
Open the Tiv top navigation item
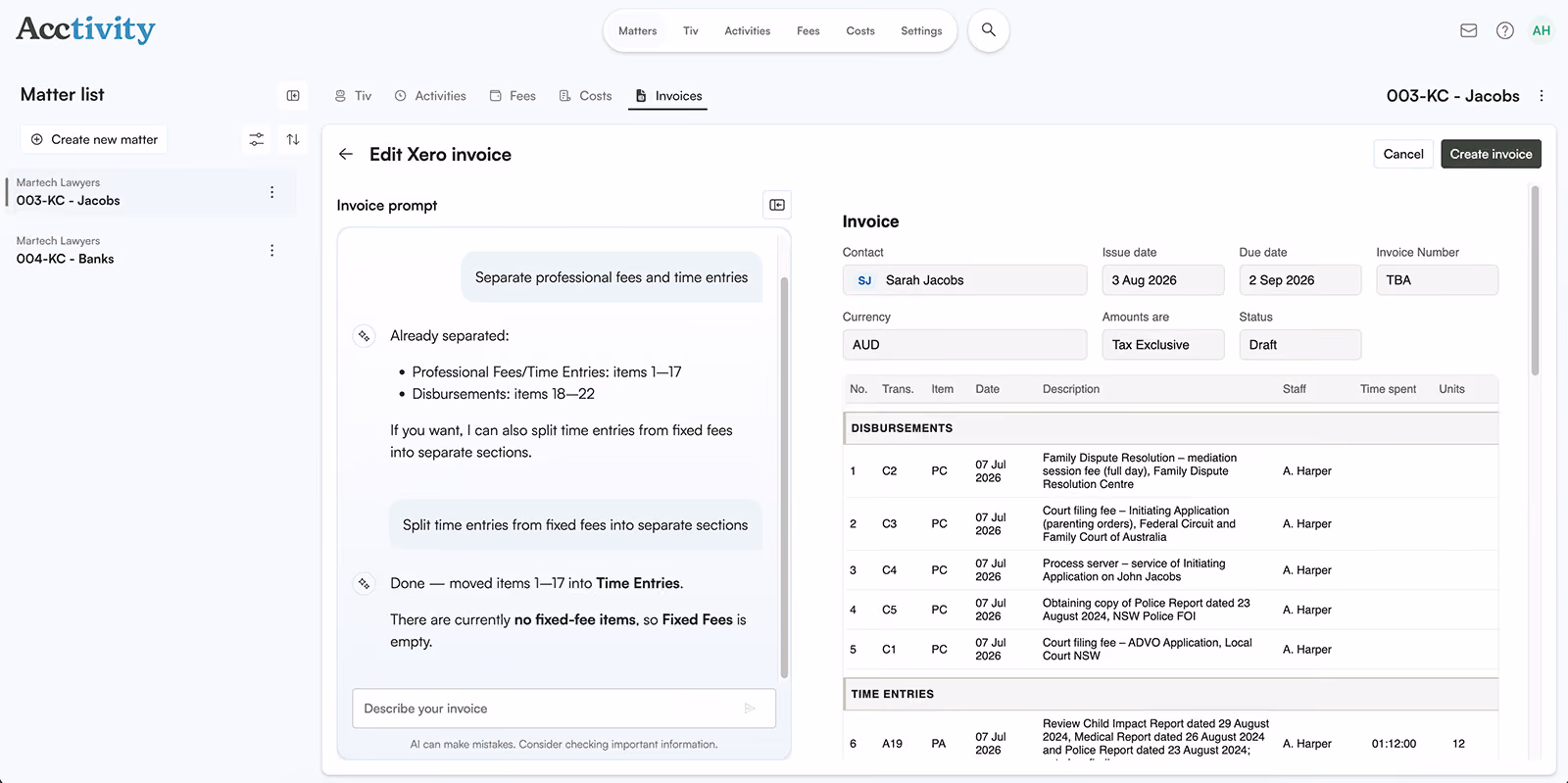click(690, 31)
